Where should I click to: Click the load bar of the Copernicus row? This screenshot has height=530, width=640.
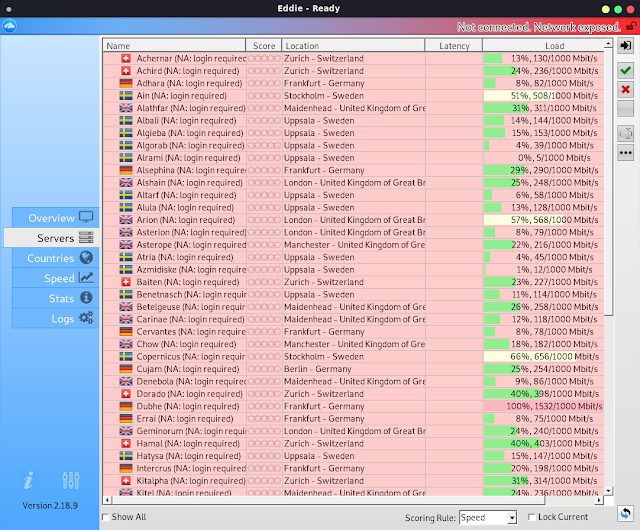(x=543, y=356)
